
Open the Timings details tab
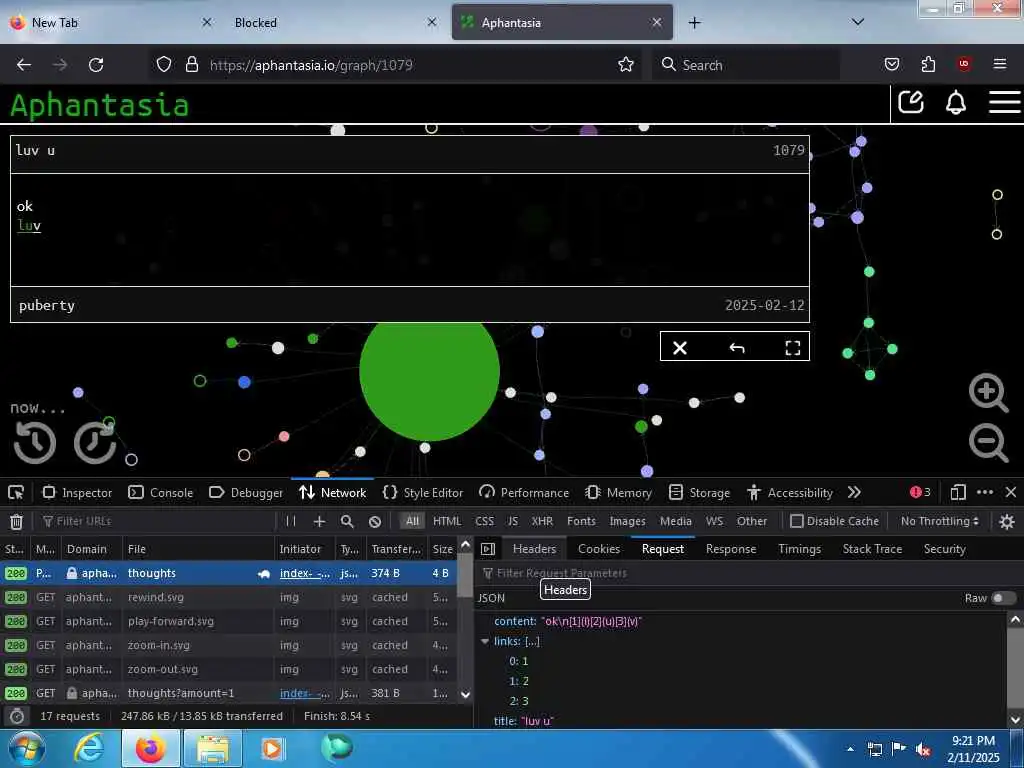coord(799,549)
